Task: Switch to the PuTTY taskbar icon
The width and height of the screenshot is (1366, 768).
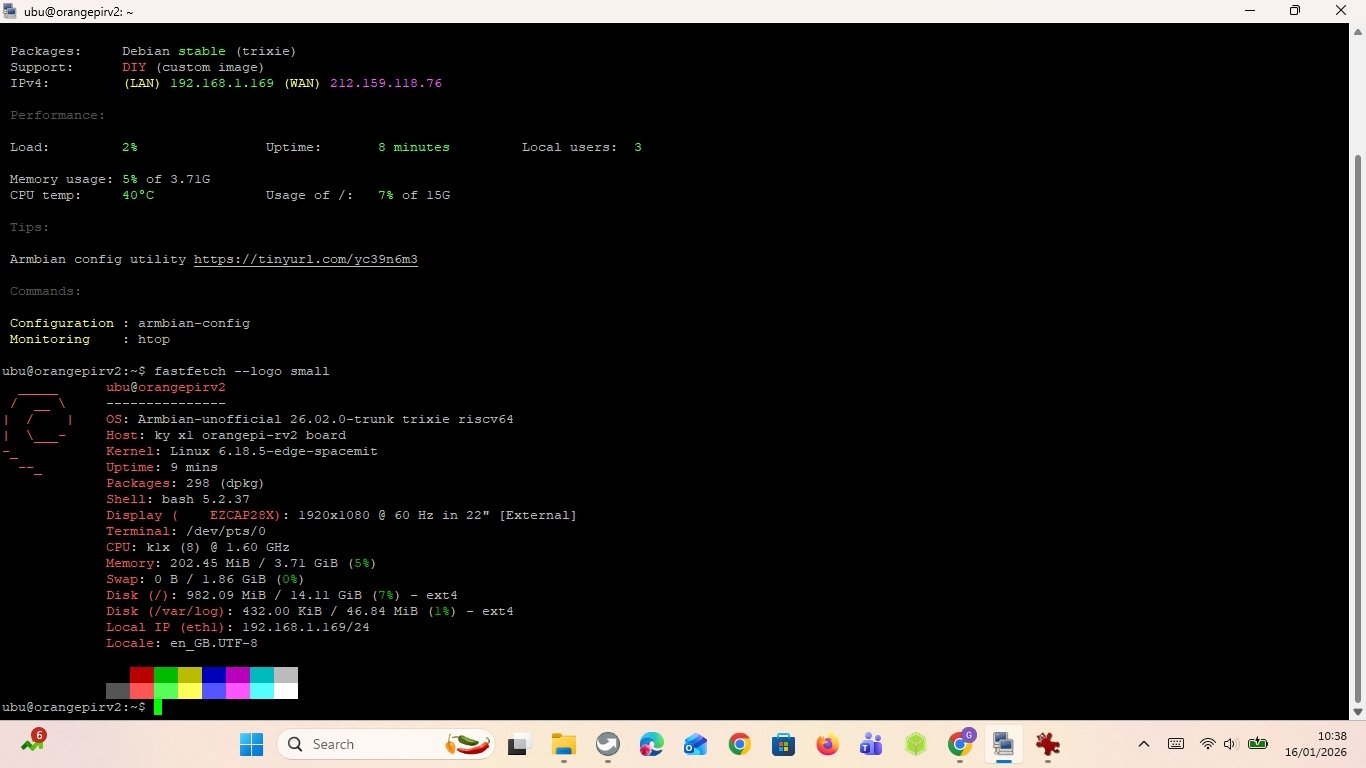Action: 1003,744
